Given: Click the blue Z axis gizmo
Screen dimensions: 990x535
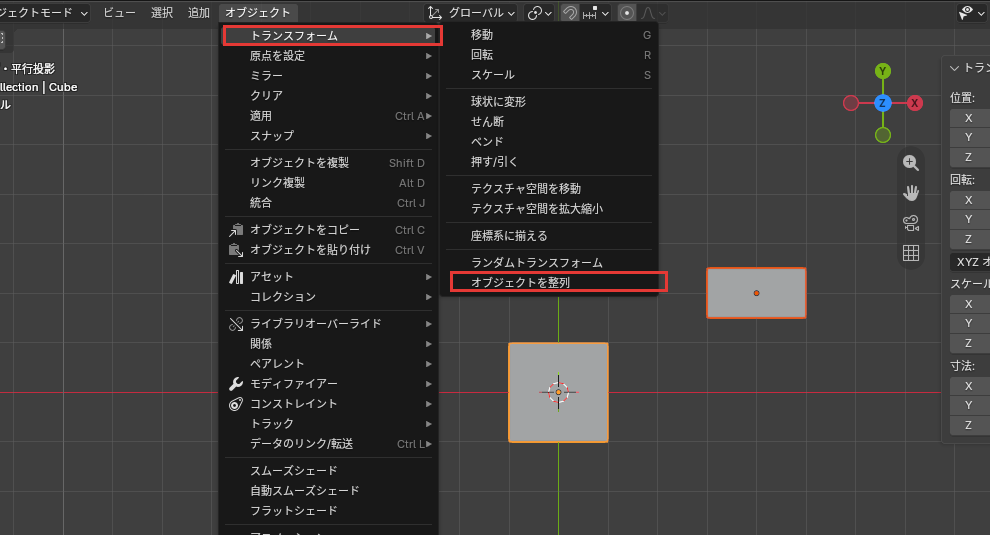Looking at the screenshot, I should [883, 103].
